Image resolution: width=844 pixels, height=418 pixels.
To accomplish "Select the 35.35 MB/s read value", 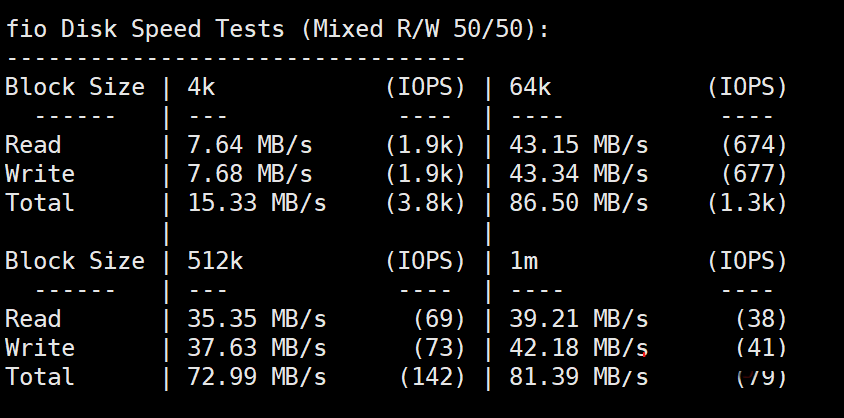I will tap(257, 319).
